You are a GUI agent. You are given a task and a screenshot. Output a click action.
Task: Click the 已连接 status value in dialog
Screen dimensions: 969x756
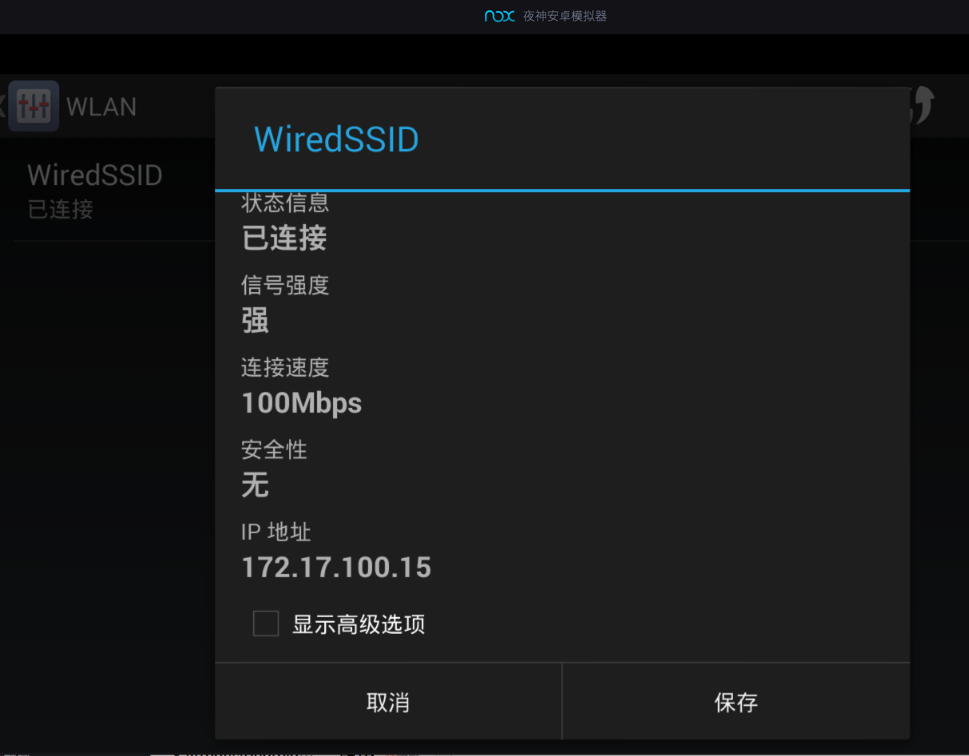point(284,238)
